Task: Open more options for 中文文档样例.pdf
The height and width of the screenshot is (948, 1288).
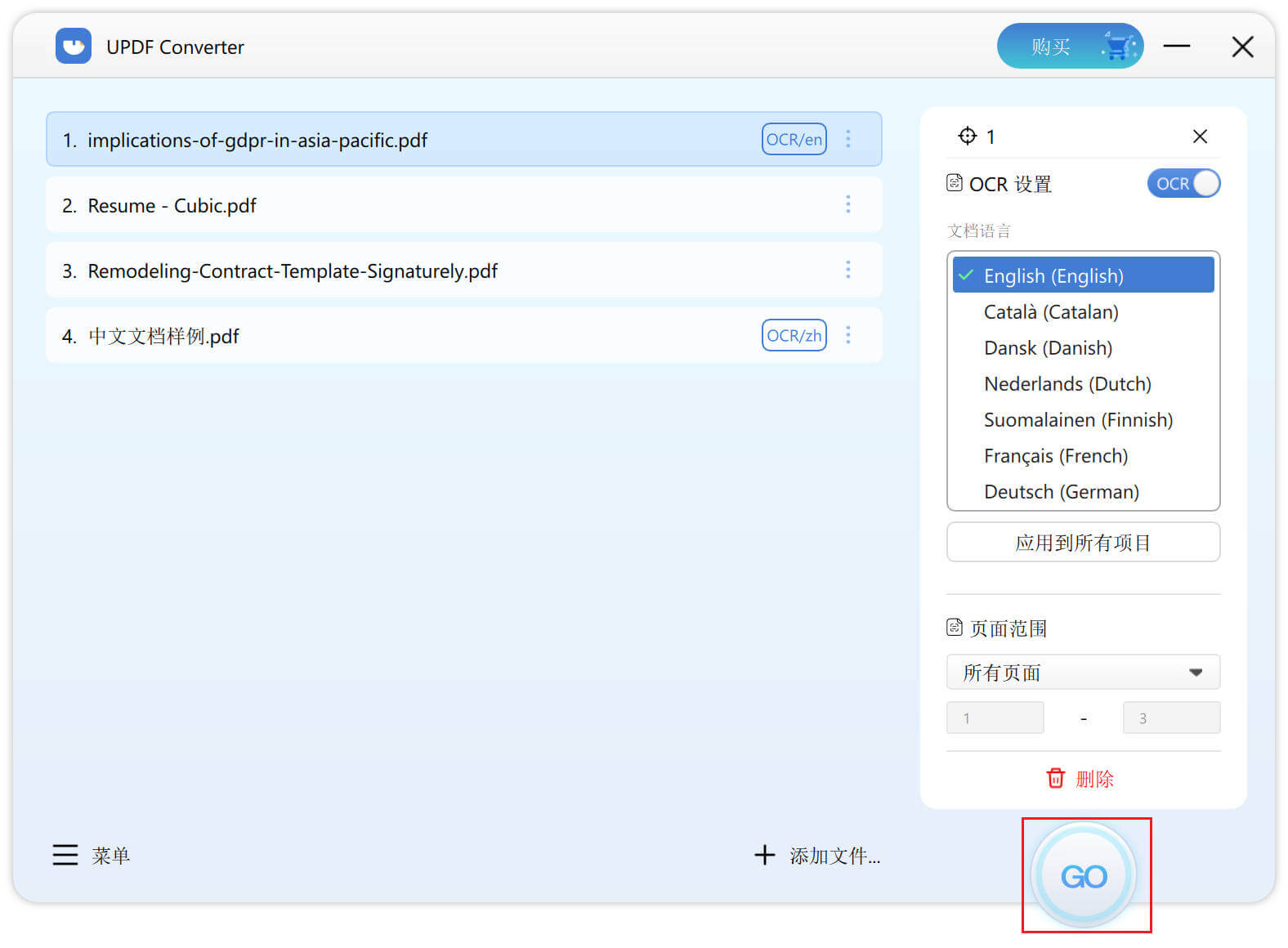Action: point(848,335)
